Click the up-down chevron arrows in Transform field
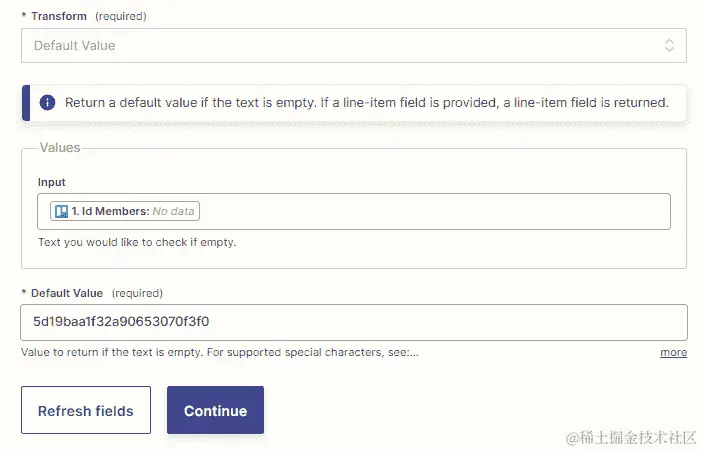702x451 pixels. pos(669,45)
